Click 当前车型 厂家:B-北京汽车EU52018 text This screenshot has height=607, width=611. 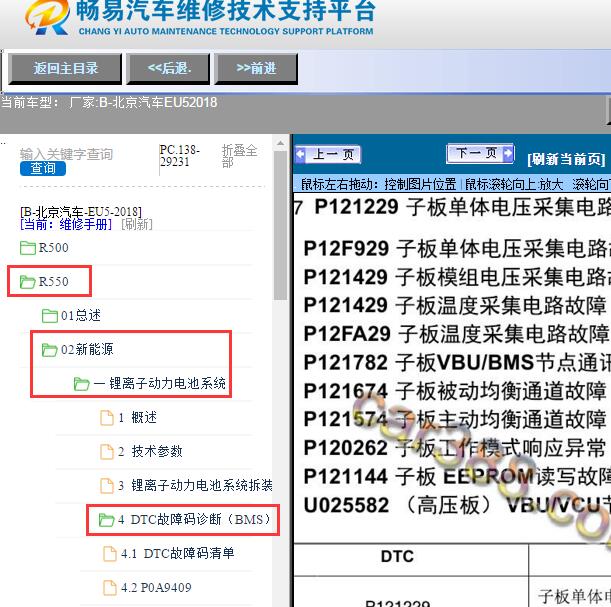[x=109, y=103]
